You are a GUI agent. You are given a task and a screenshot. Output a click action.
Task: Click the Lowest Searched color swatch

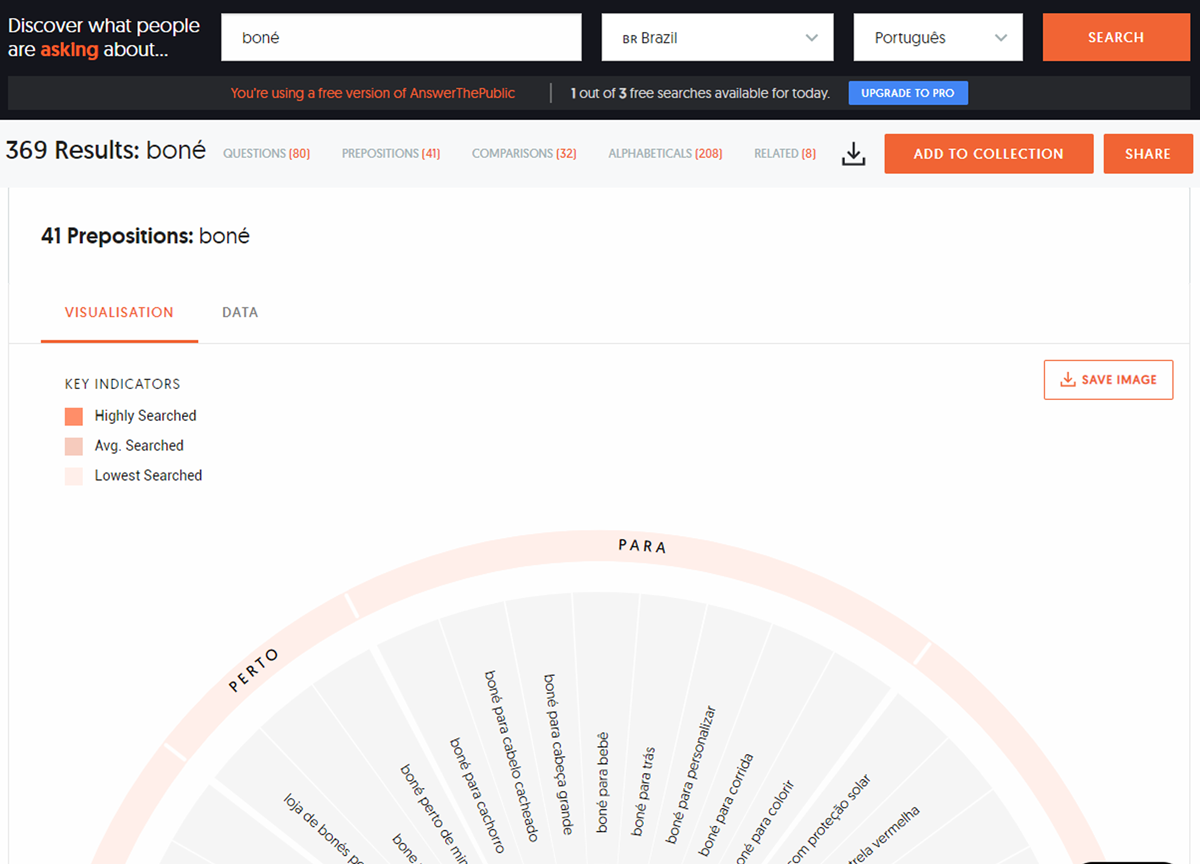click(x=74, y=477)
